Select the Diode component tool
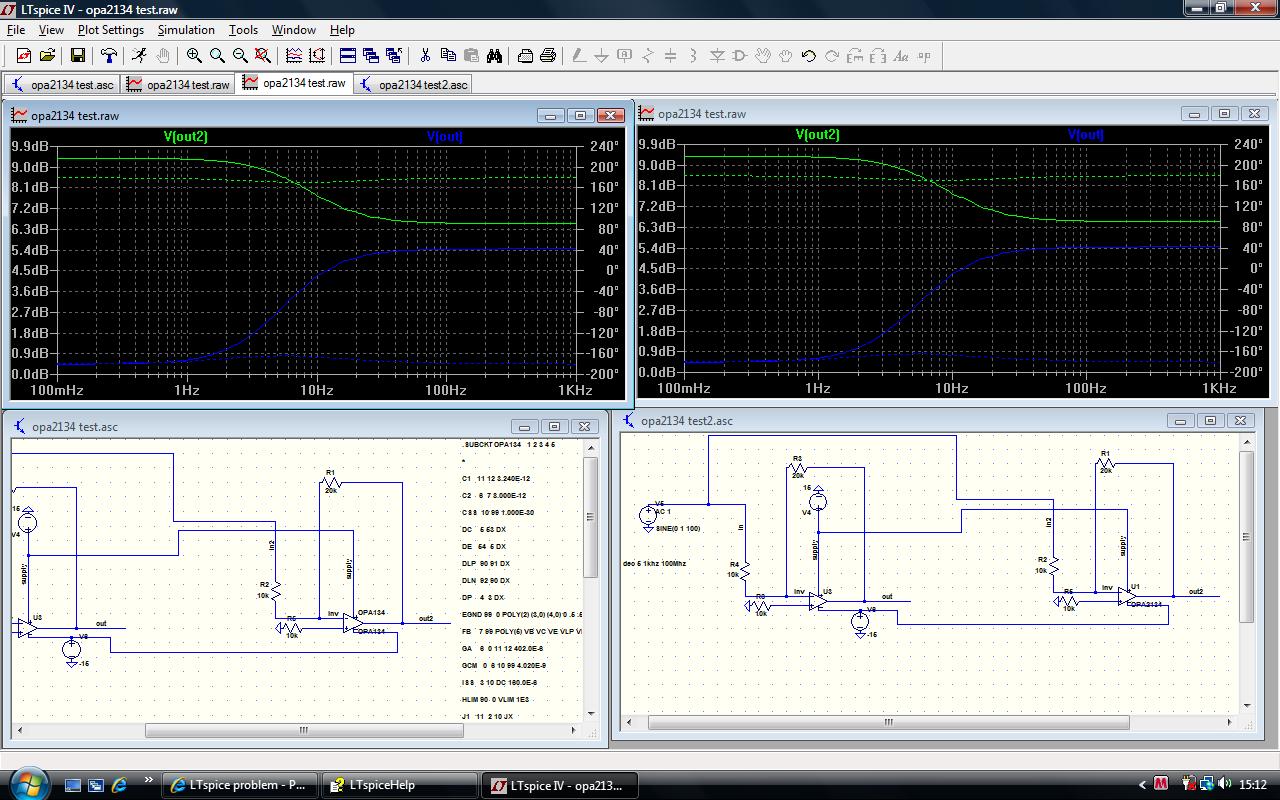 click(717, 56)
